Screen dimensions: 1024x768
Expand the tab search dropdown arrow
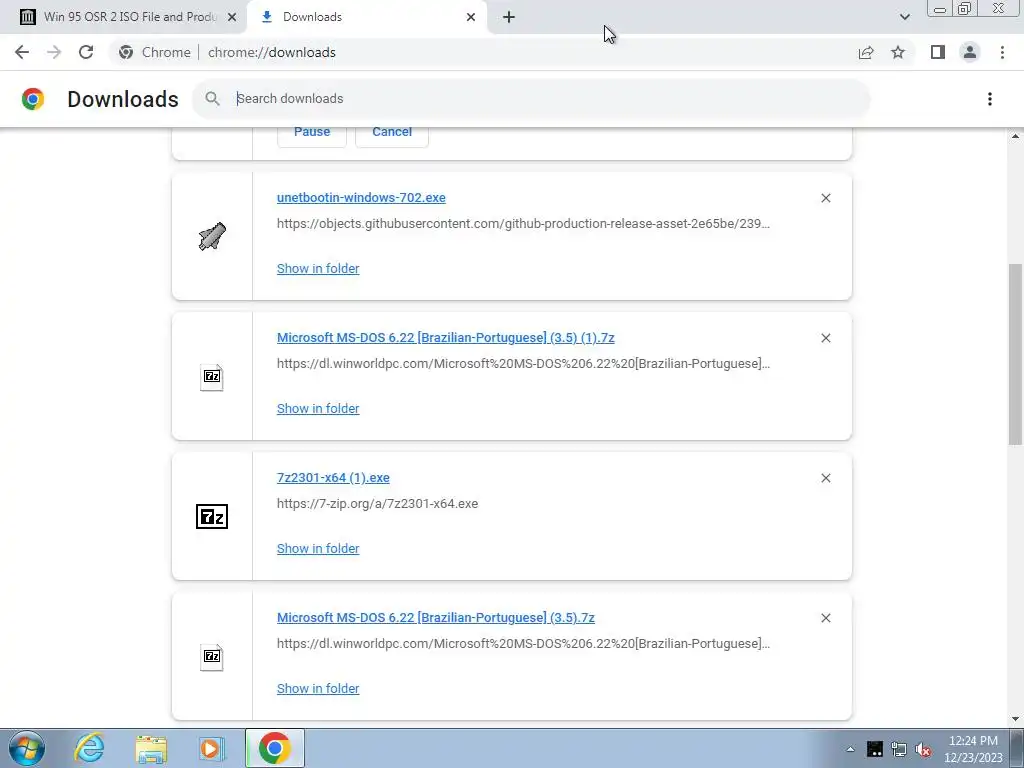[x=904, y=17]
